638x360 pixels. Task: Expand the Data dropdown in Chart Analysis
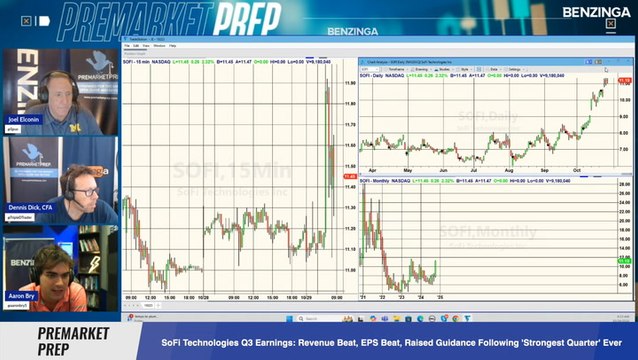[494, 69]
